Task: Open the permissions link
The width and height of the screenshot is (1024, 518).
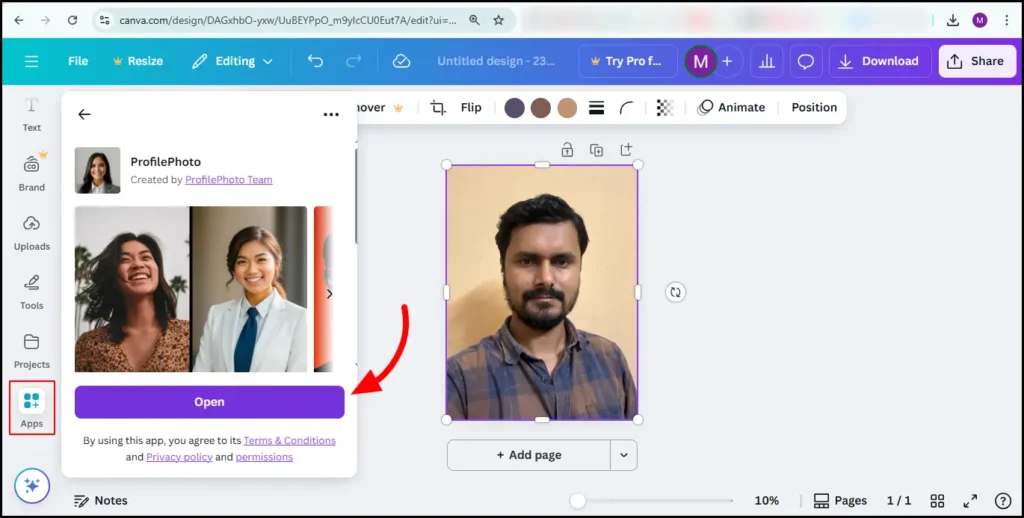Action: pyautogui.click(x=264, y=457)
